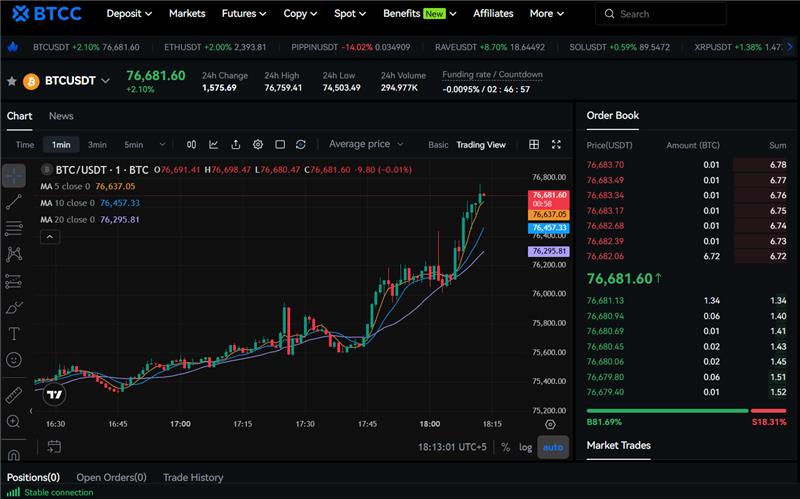Screen dimensions: 800x499
Task: Click the buy/sell ratio bar
Action: 686,411
